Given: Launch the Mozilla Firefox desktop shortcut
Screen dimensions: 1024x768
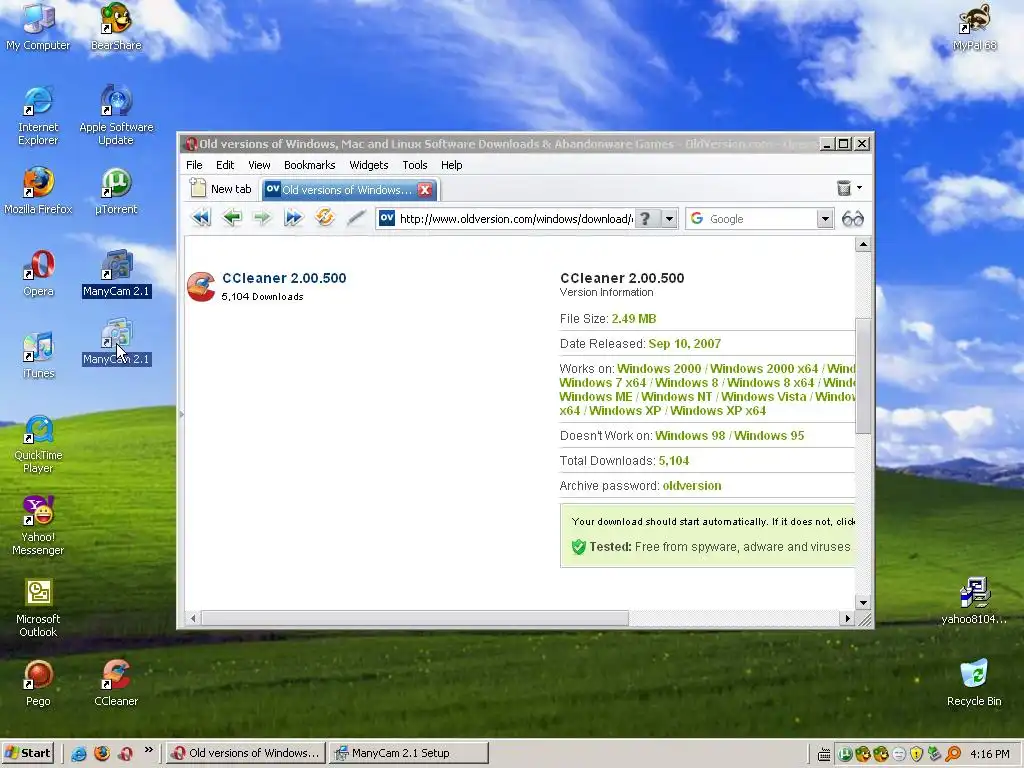Looking at the screenshot, I should pyautogui.click(x=38, y=191).
